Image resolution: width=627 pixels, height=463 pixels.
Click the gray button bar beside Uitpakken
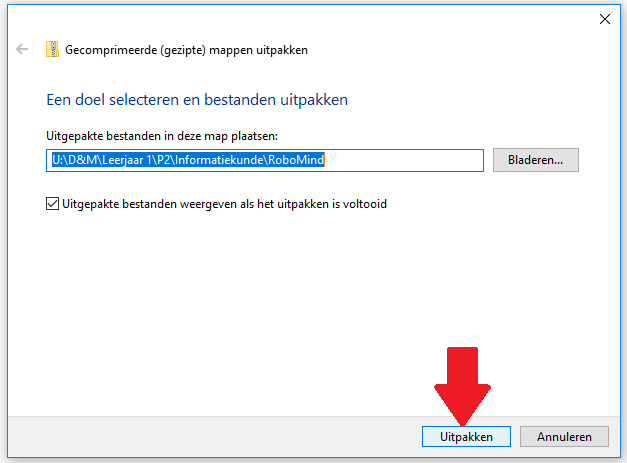[214, 437]
